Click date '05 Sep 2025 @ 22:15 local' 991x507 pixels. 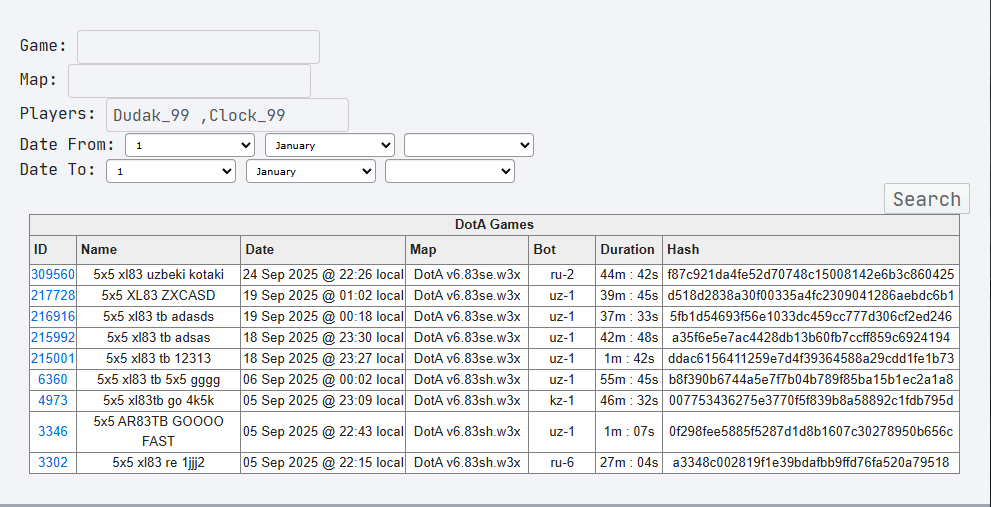tap(323, 462)
